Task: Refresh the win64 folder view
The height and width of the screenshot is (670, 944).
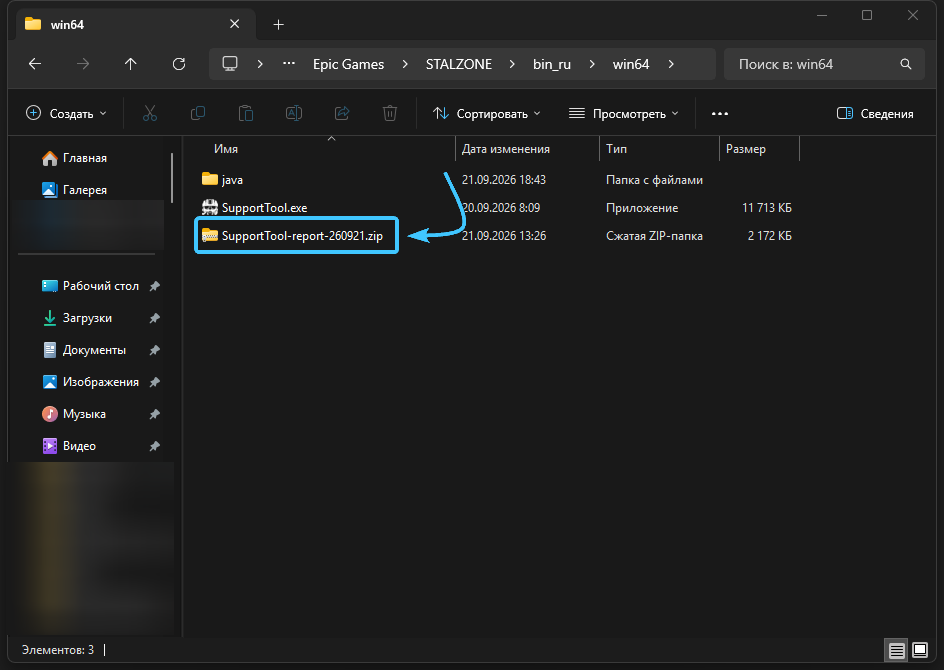Action: click(179, 64)
